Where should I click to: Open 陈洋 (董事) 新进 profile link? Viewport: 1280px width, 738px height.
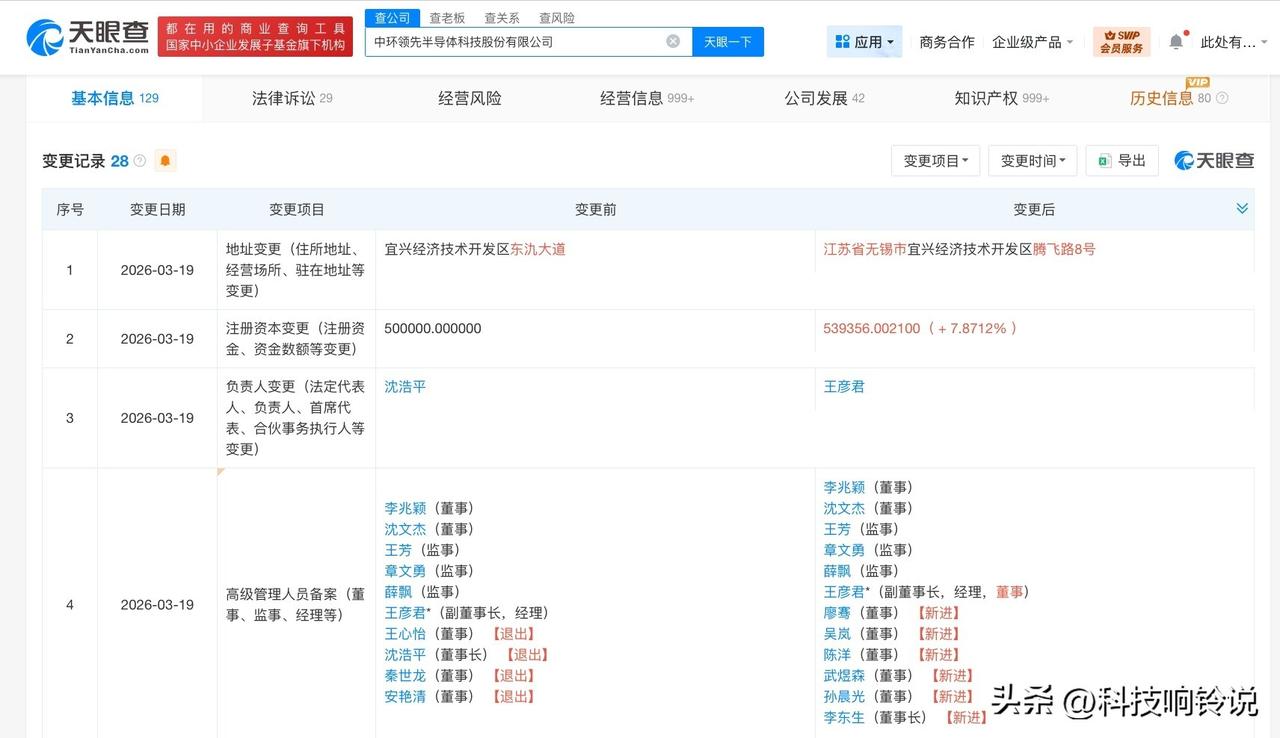(837, 655)
